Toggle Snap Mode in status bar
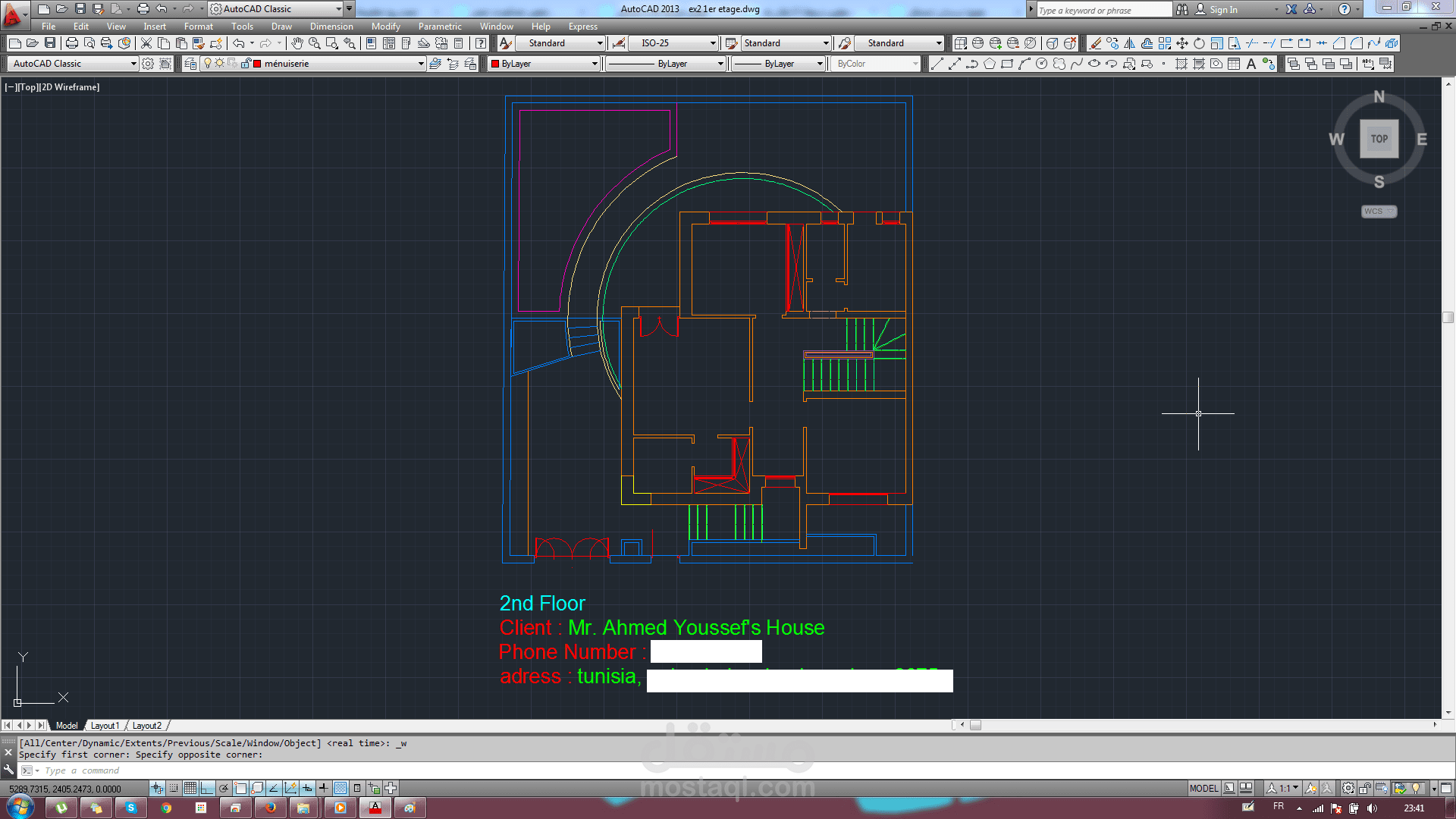Viewport: 1456px width, 819px height. click(x=173, y=789)
